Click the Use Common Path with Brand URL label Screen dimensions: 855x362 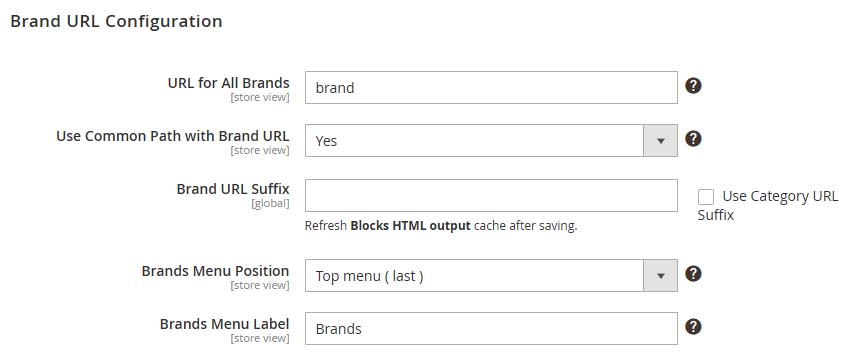[x=173, y=136]
